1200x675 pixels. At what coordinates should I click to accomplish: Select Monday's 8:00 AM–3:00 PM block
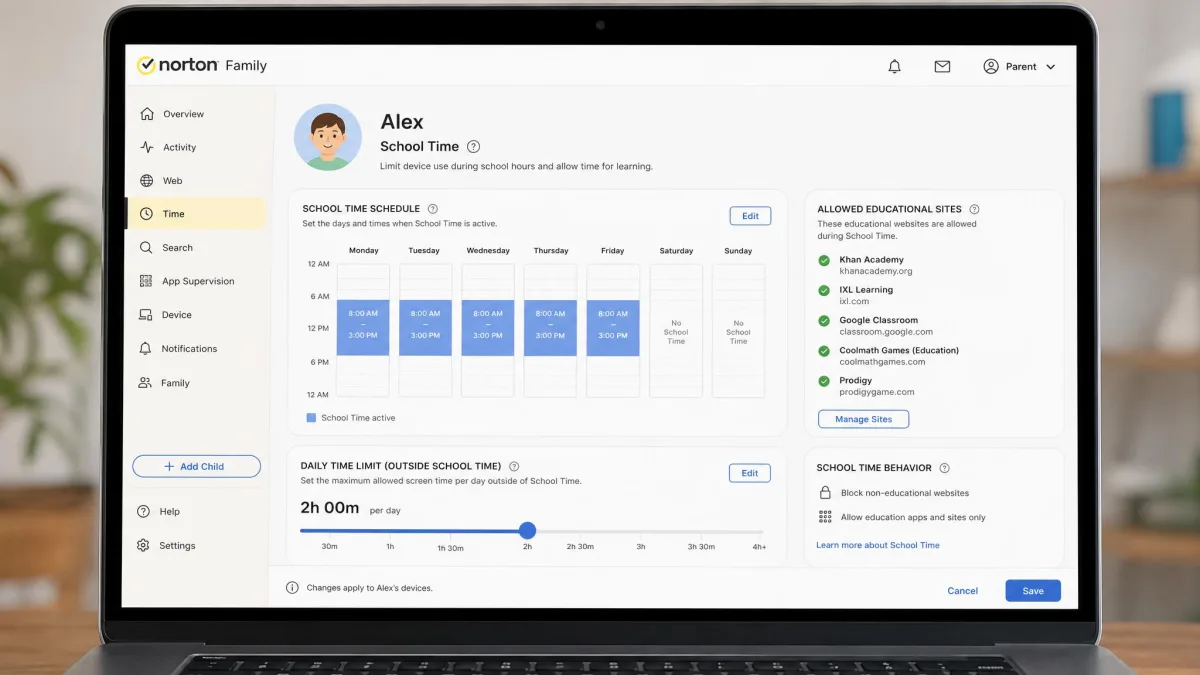363,328
